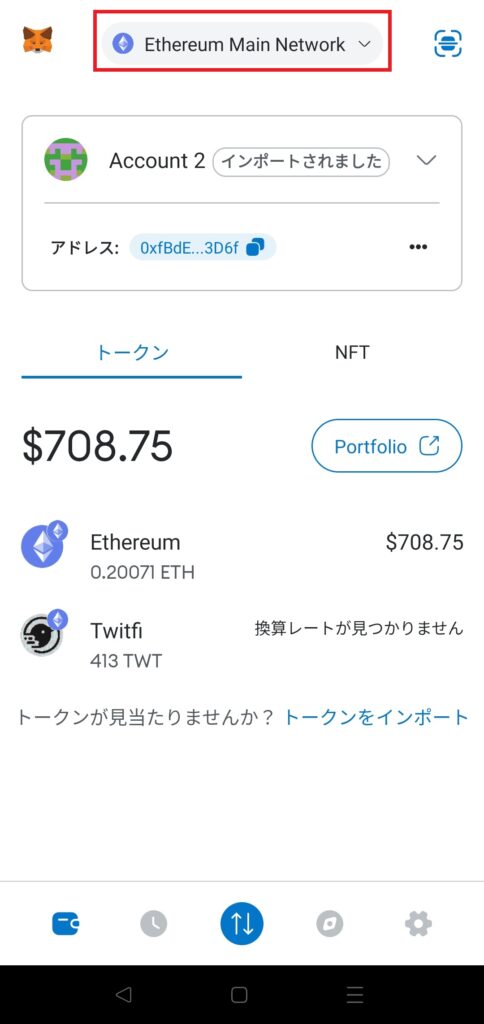Switch to the NFT tab
The height and width of the screenshot is (1024, 484).
352,353
